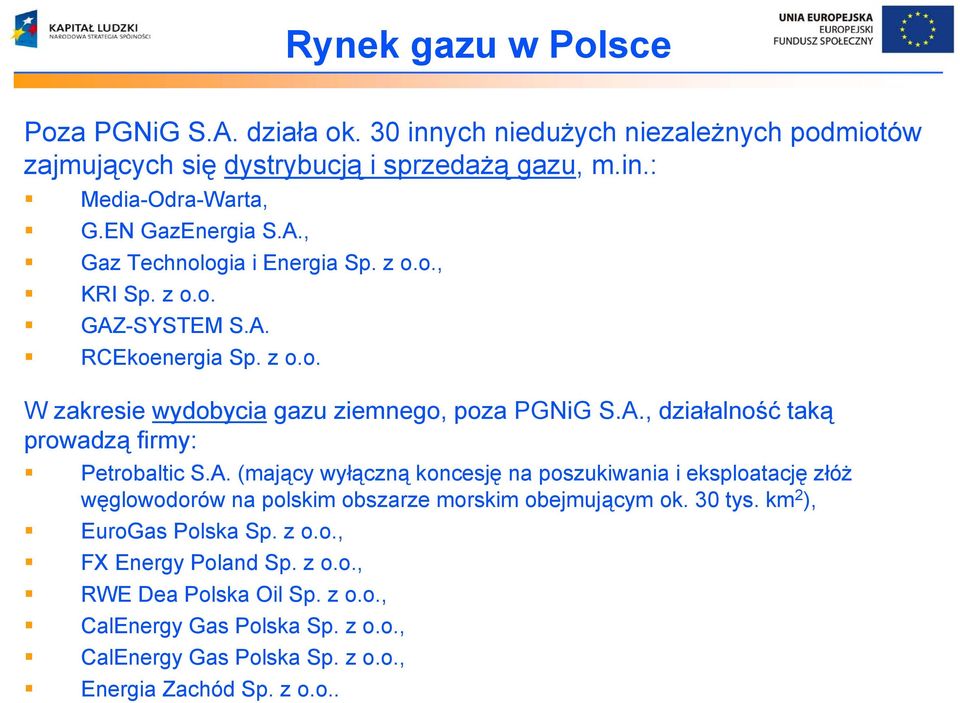Select "RWE Dea Polska Oil Sp. z o.o."
The height and width of the screenshot is (703, 960).
click(x=233, y=595)
